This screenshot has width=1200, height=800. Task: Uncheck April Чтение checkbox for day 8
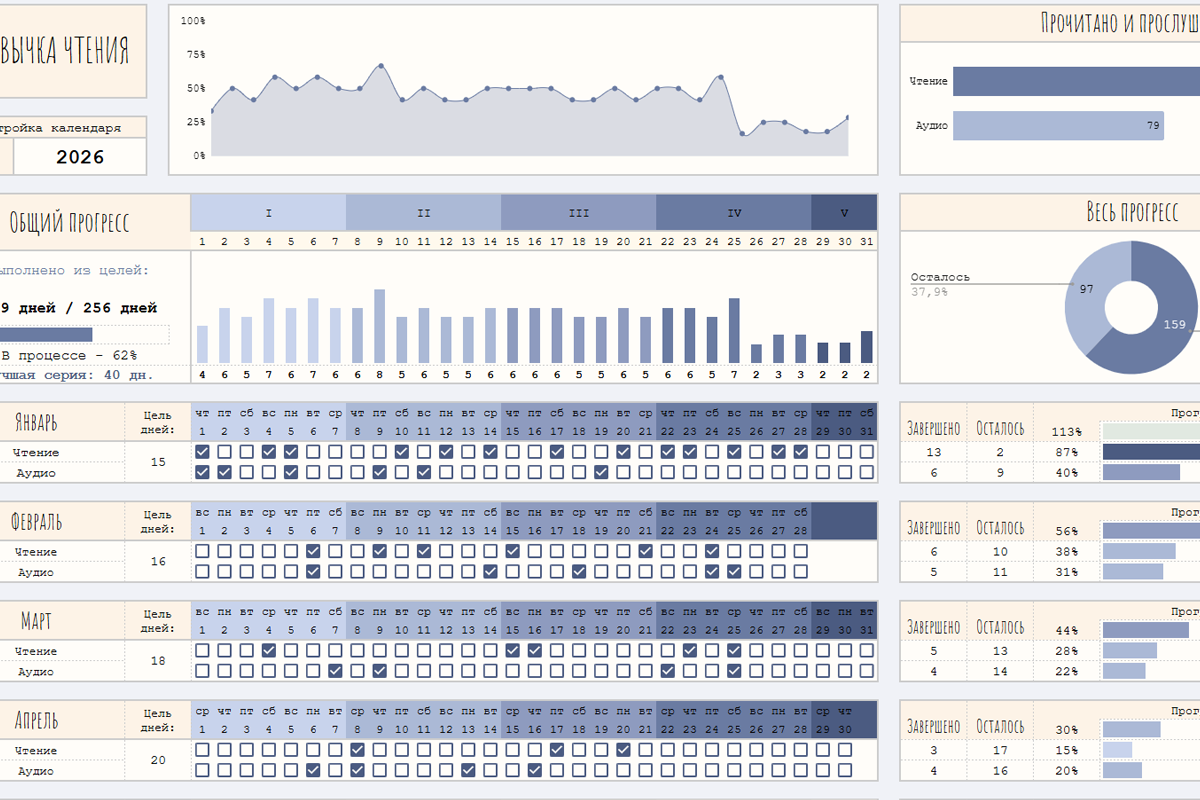(358, 750)
